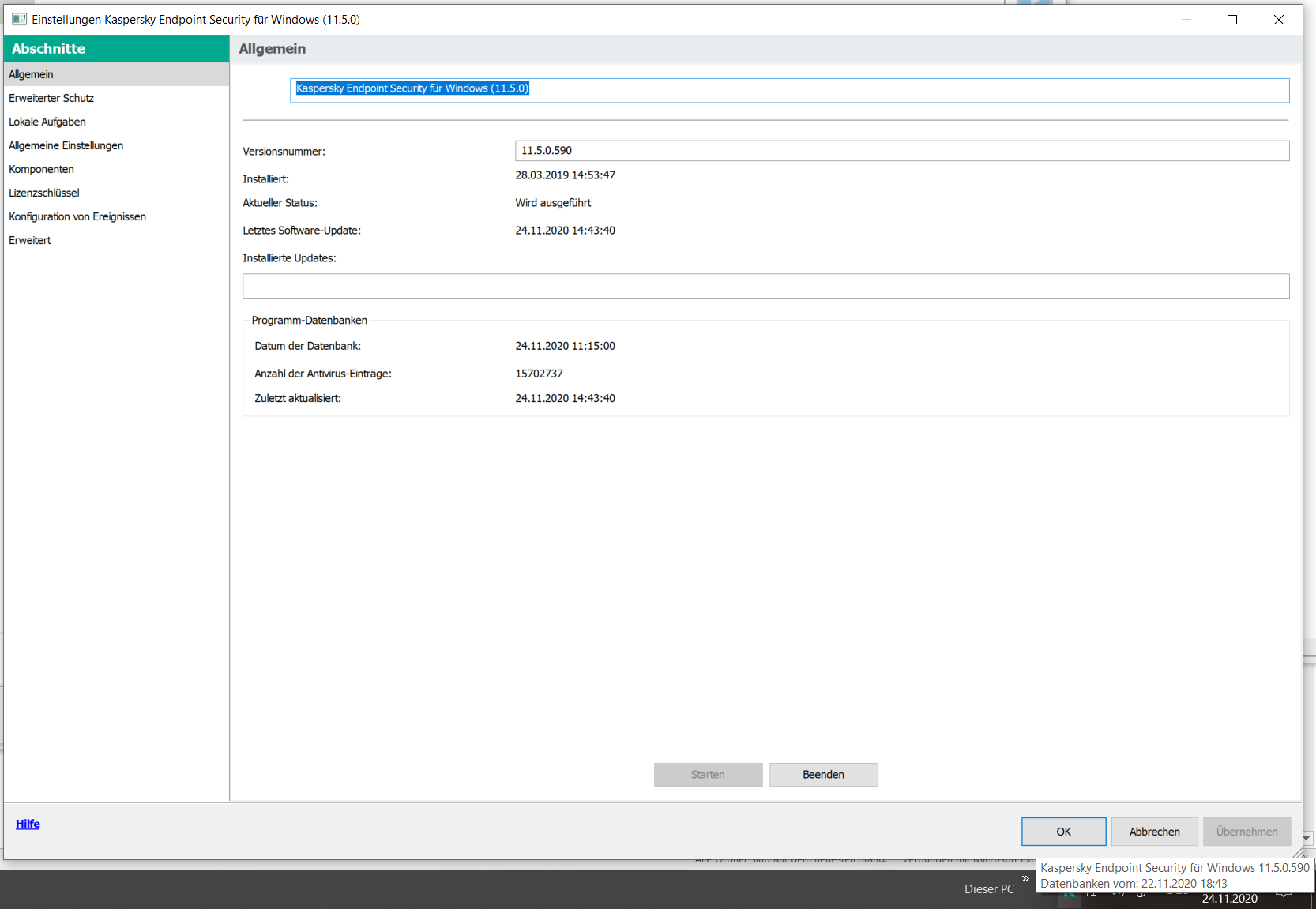Show the Komponenten section
Viewport: 1316px width, 909px height.
coord(116,169)
